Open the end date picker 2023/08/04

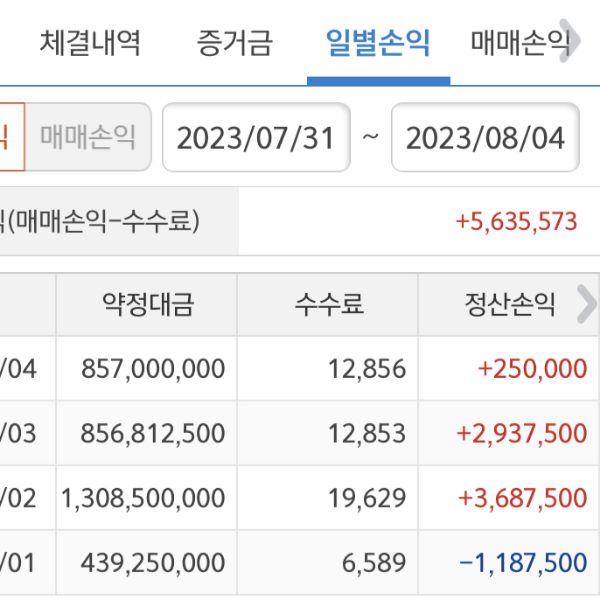485,137
